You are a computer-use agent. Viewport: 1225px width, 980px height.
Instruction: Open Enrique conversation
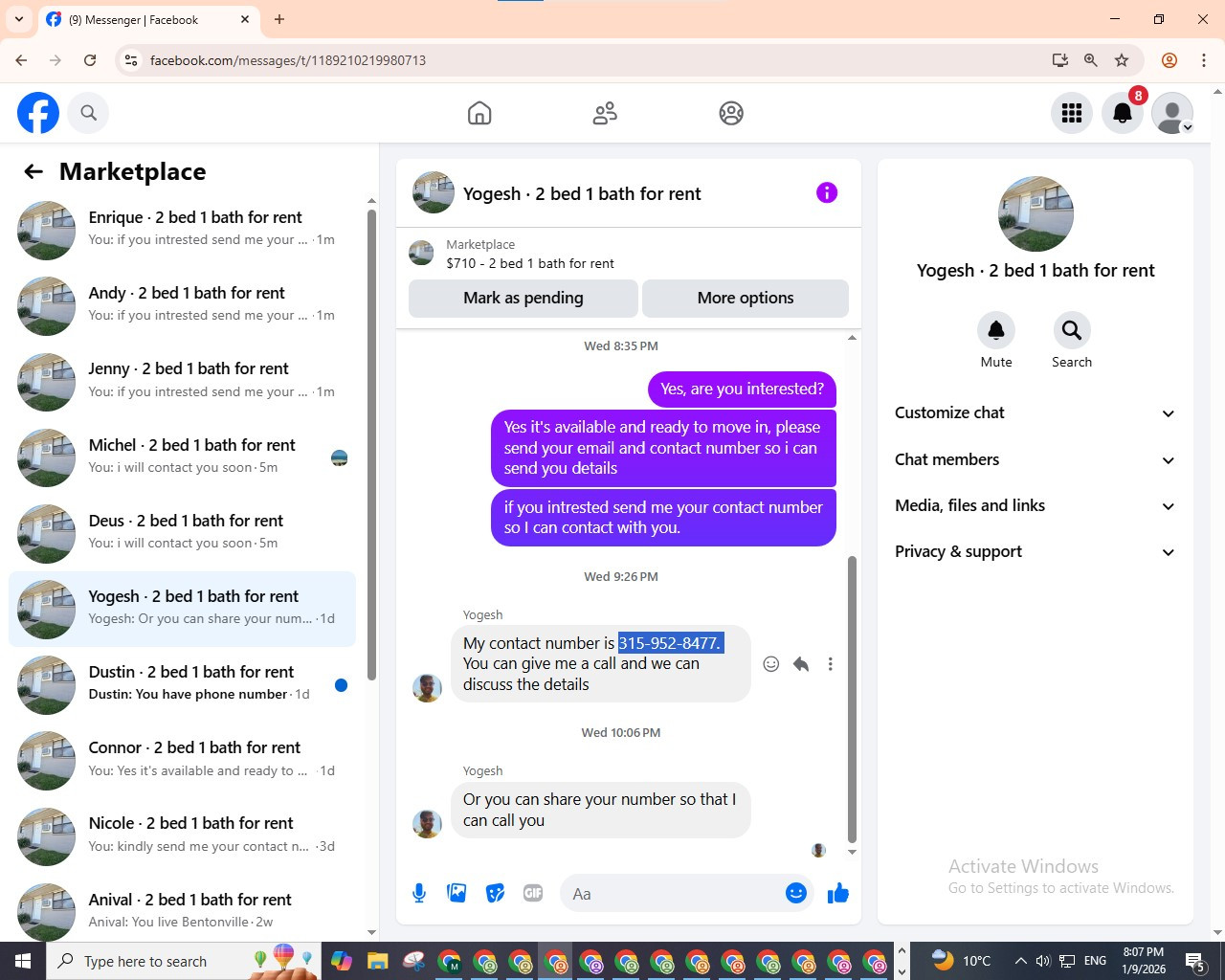coord(182,230)
